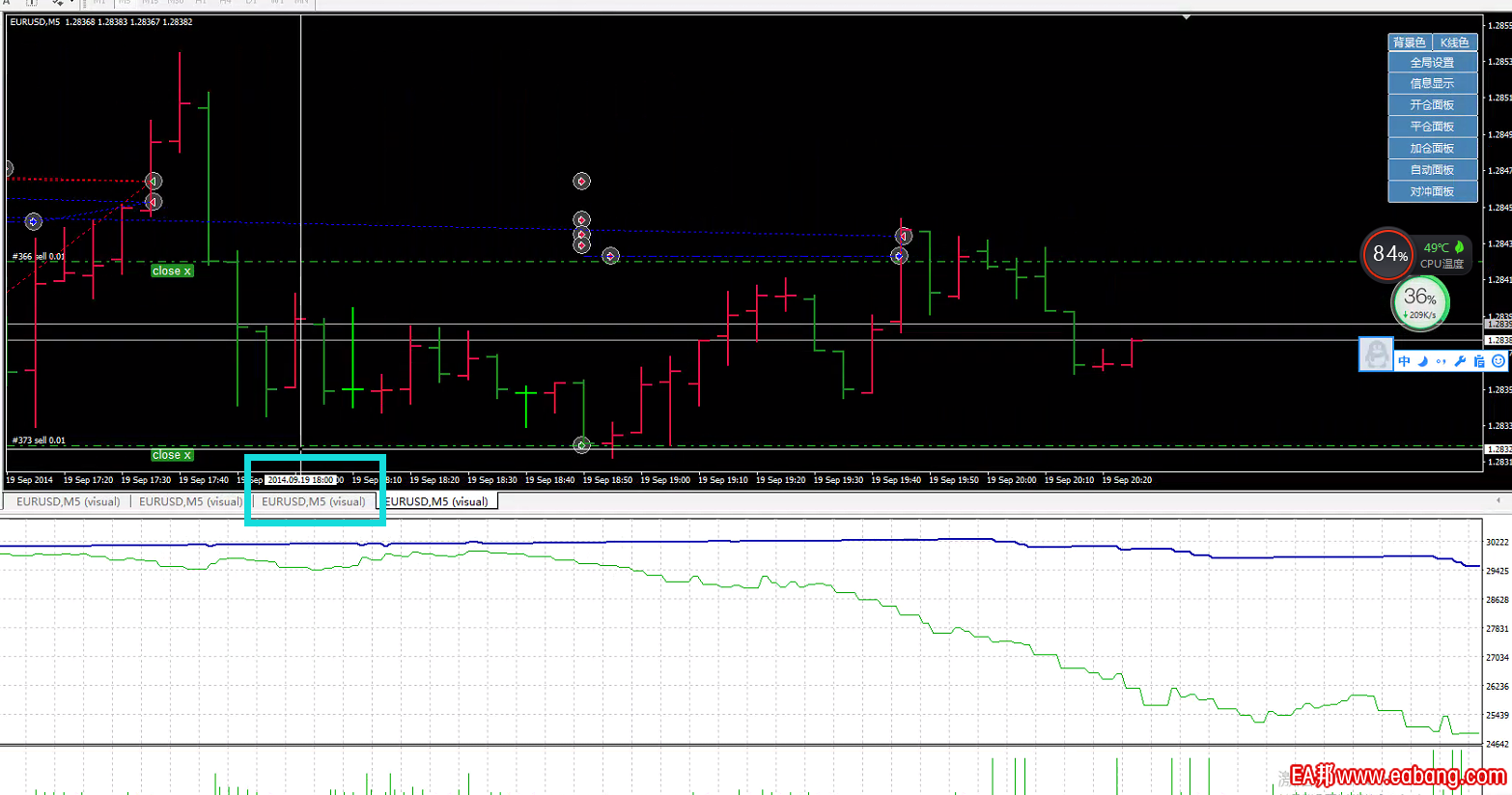Select the blue circled trade marker at chart's left edge
1512x795 pixels.
(33, 222)
